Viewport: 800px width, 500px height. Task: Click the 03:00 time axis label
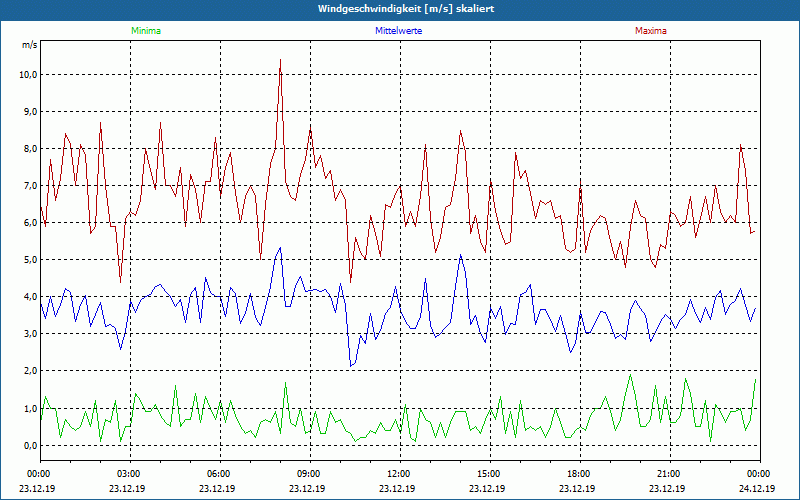coord(131,474)
